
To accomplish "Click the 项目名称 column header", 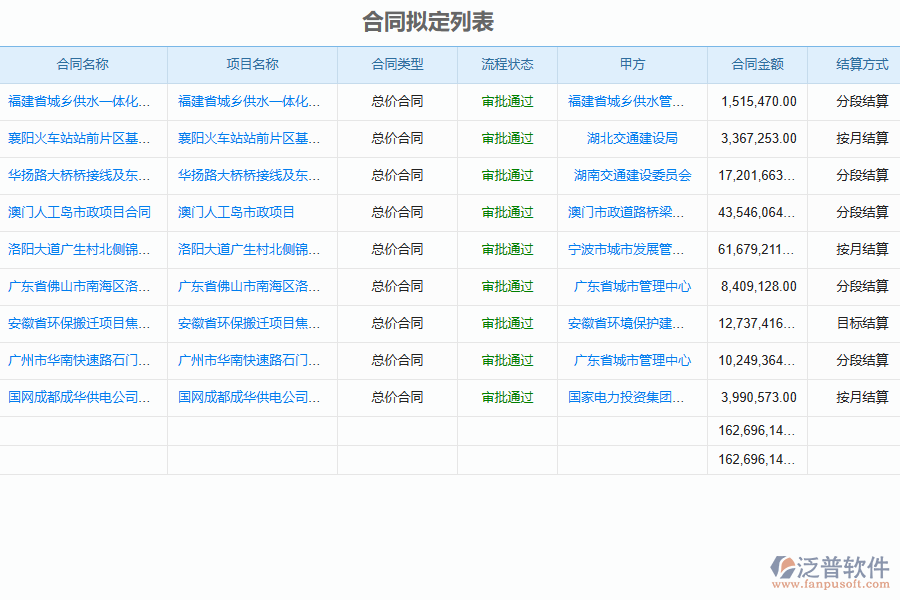I will [x=252, y=64].
